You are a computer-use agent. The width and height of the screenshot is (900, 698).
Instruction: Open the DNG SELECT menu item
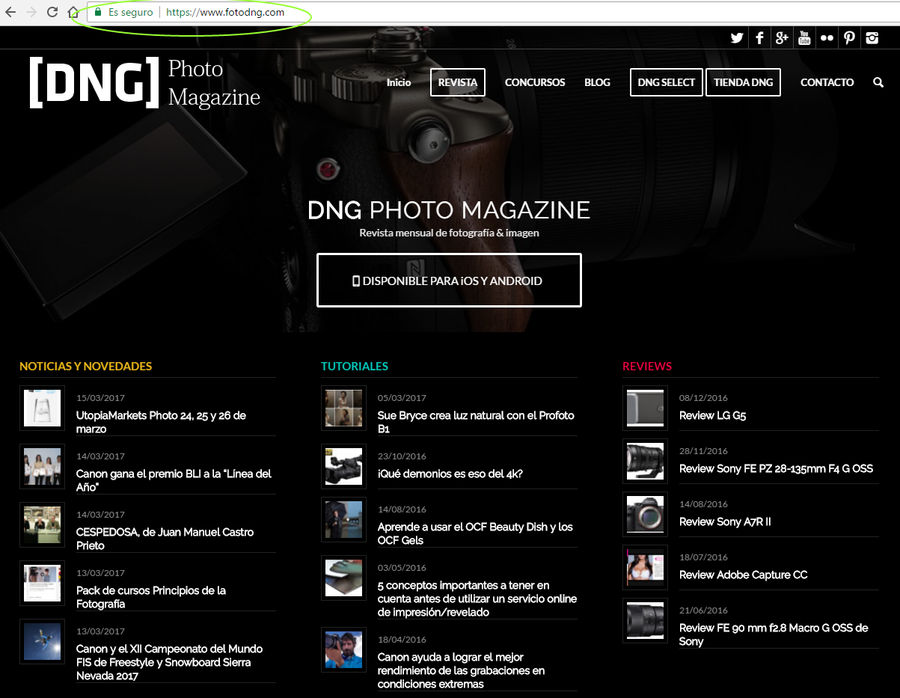point(666,83)
